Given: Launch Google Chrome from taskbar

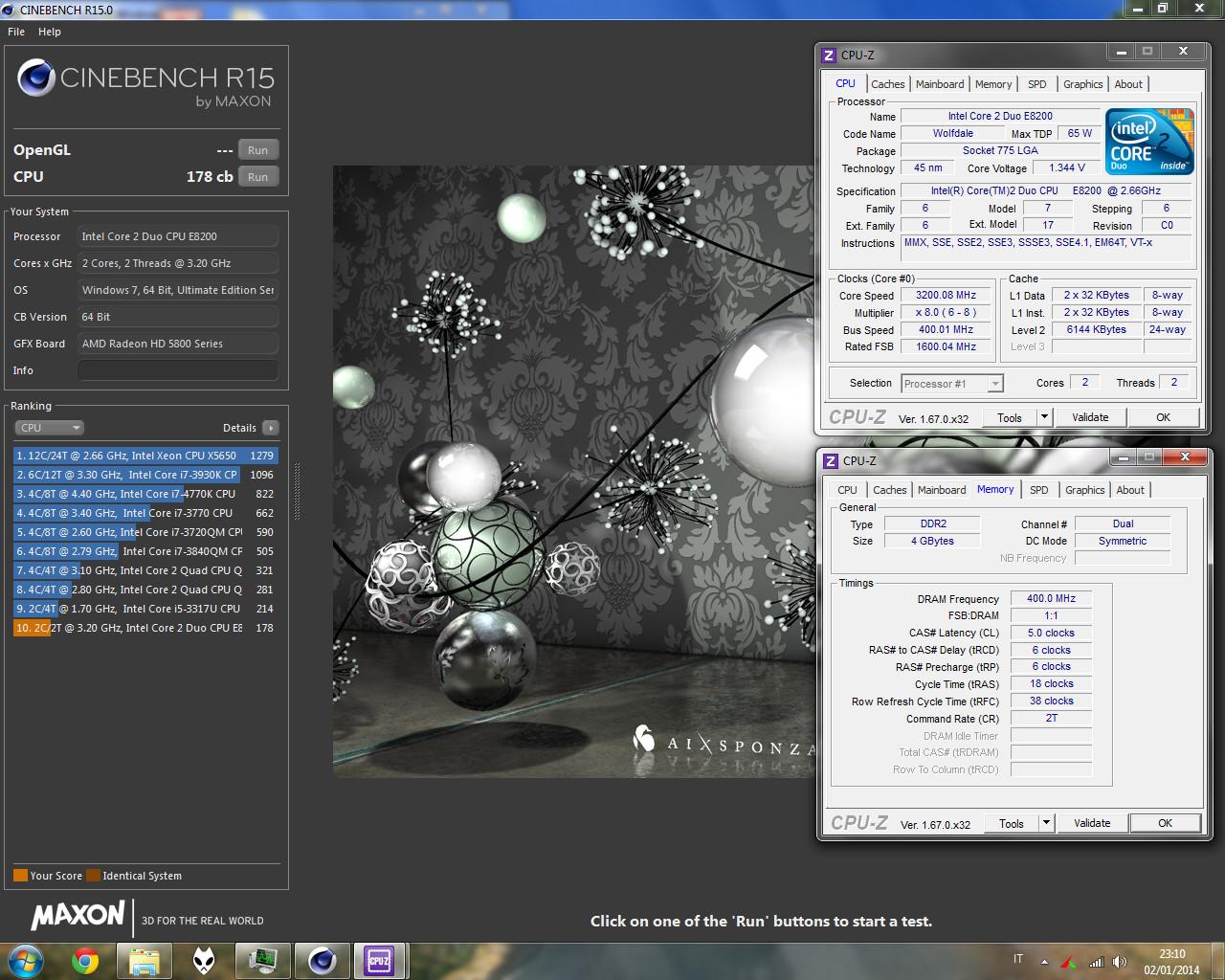Looking at the screenshot, I should tap(85, 961).
